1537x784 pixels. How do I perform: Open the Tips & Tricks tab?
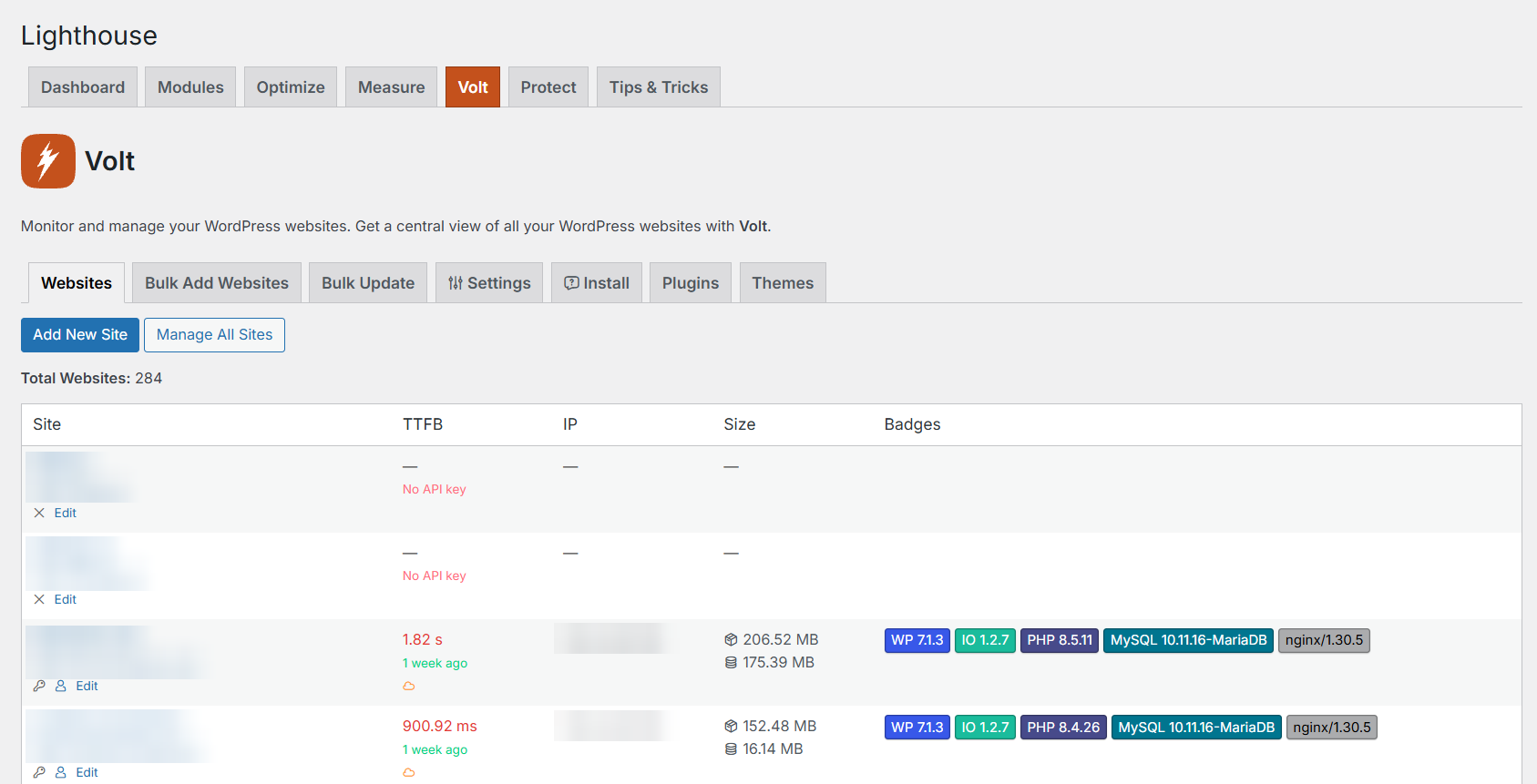pyautogui.click(x=659, y=87)
